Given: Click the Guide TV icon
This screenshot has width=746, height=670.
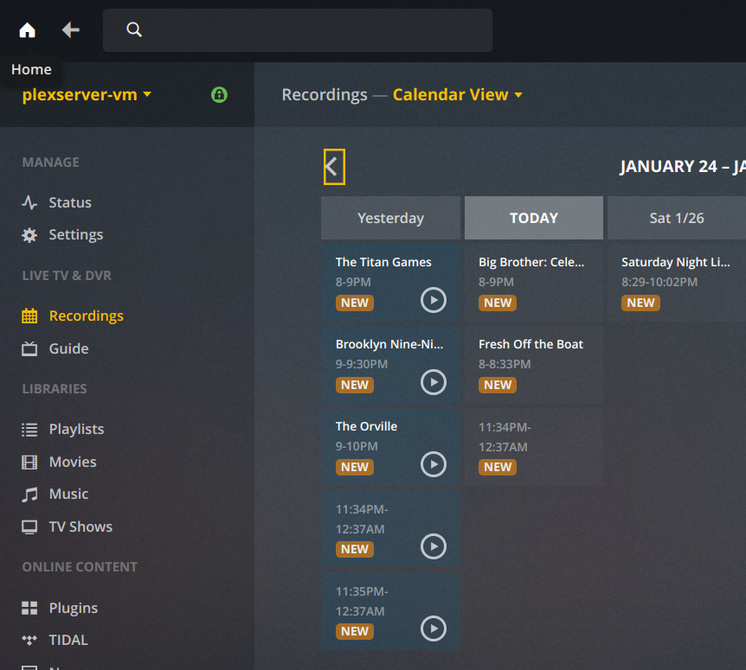Looking at the screenshot, I should tap(29, 349).
